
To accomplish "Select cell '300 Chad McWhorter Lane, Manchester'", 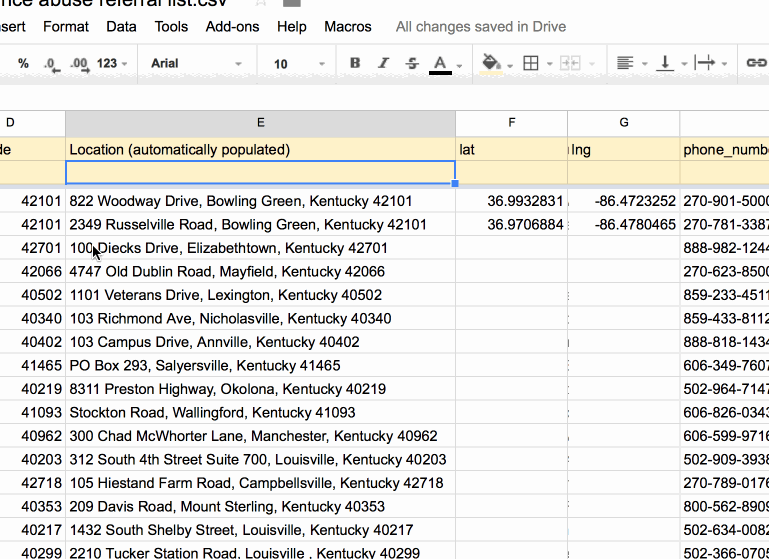I will [x=260, y=436].
